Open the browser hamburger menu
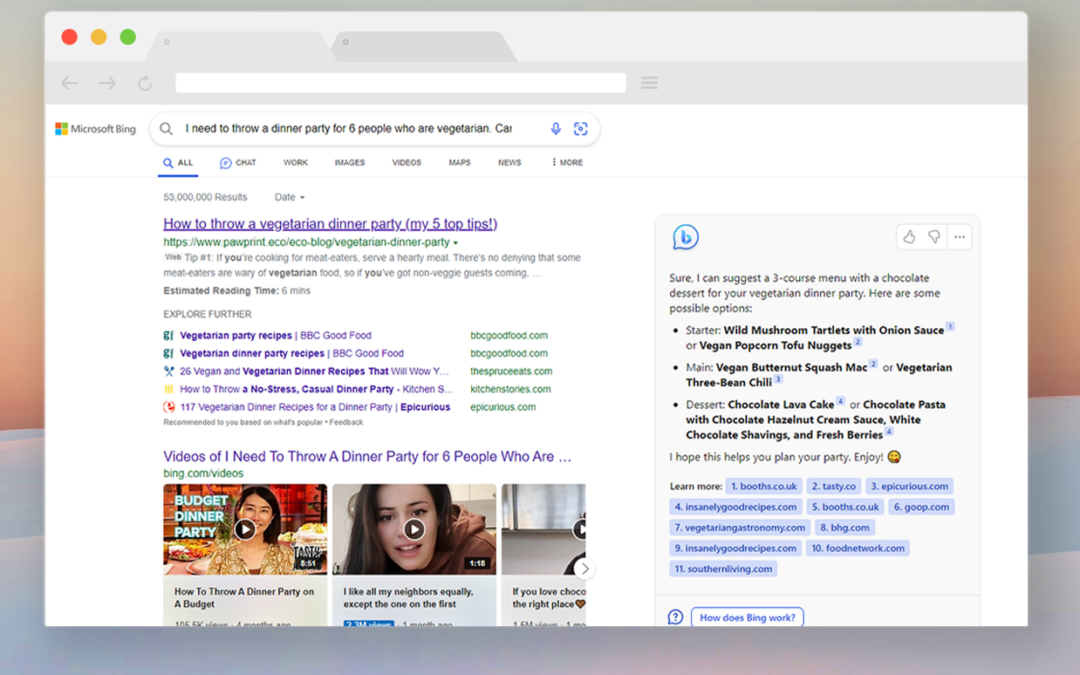 coord(650,83)
